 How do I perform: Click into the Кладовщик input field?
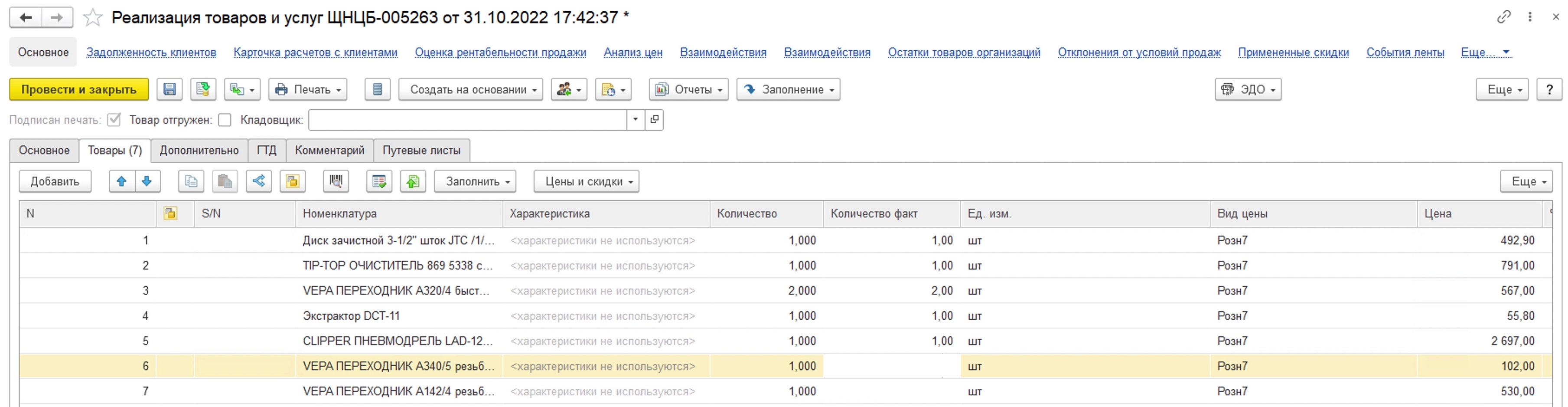(x=467, y=120)
